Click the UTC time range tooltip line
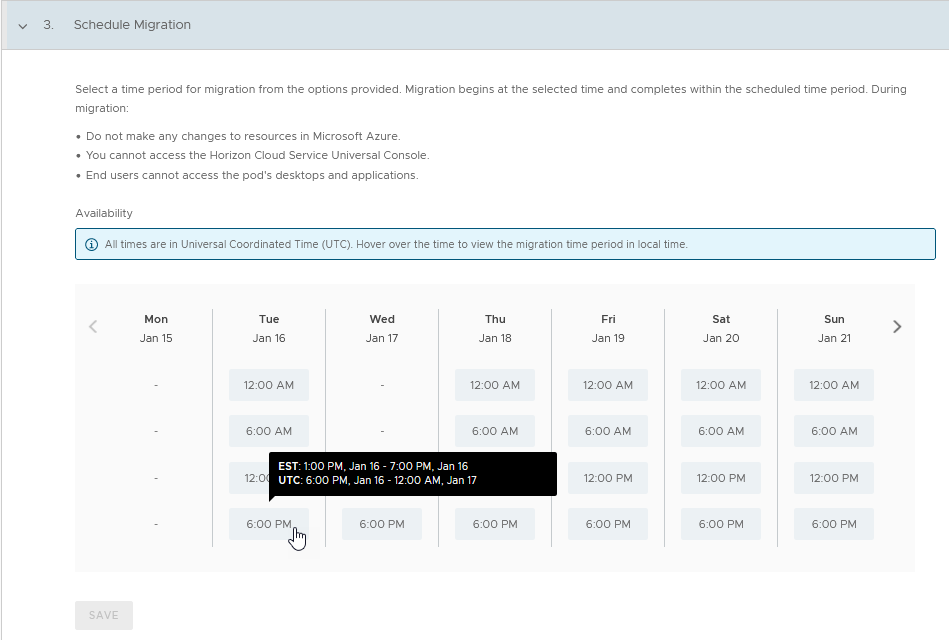The width and height of the screenshot is (949, 640). tap(377, 480)
